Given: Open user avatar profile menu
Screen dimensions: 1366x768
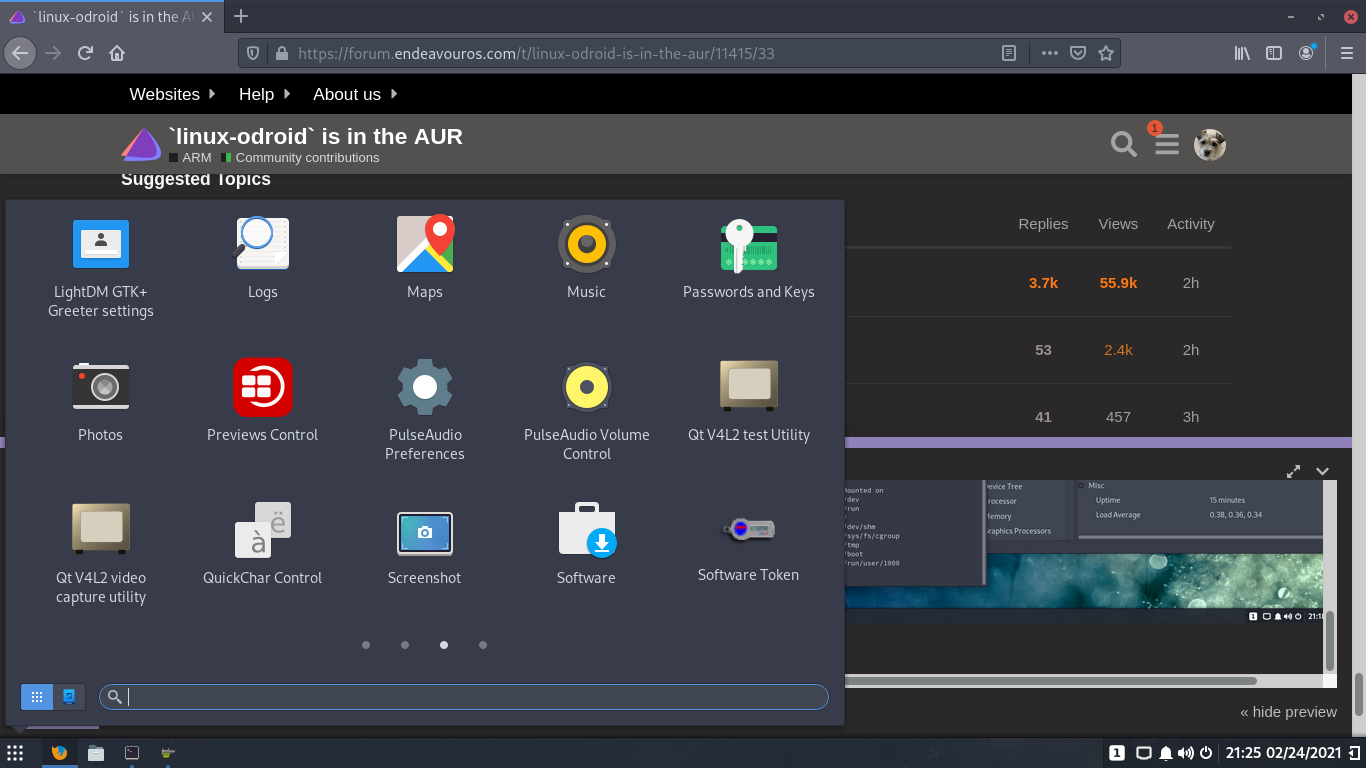Looking at the screenshot, I should (1210, 145).
